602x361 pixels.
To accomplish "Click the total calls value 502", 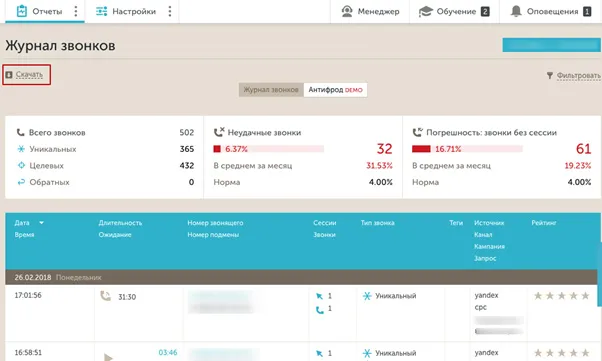I will tap(187, 132).
